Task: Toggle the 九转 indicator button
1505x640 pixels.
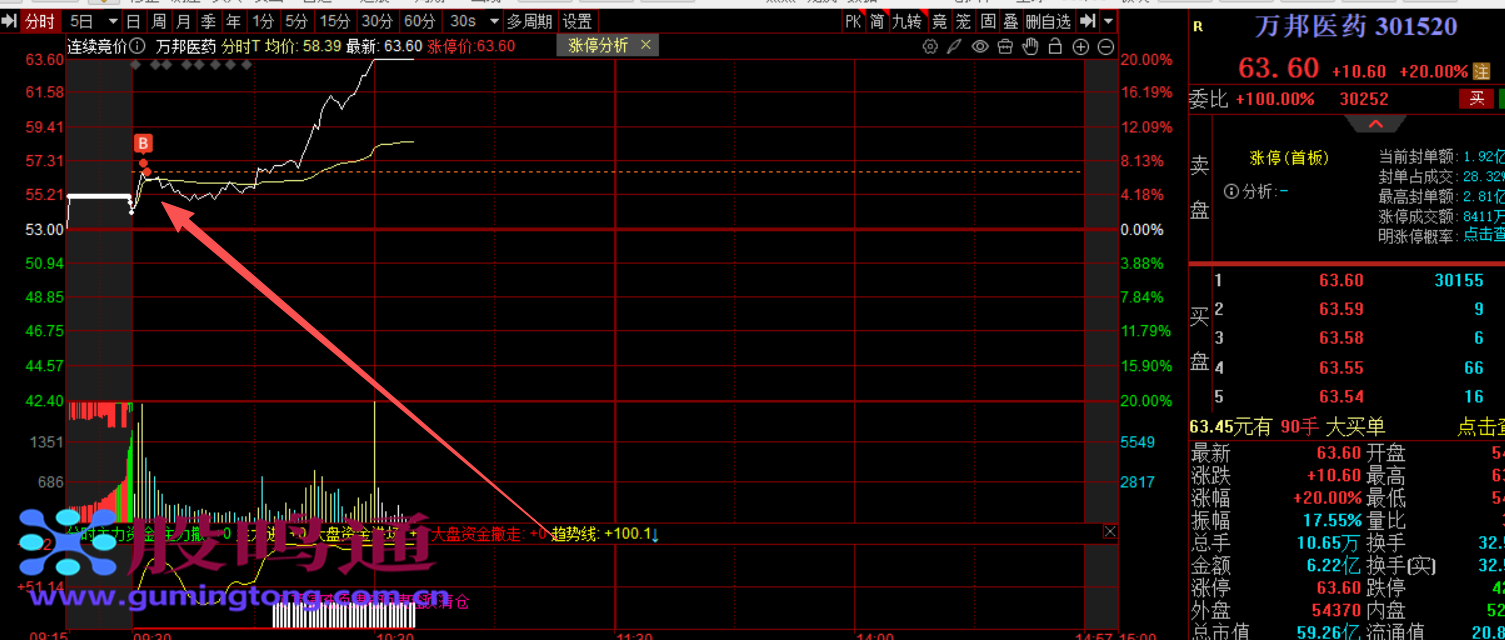Action: pos(907,21)
